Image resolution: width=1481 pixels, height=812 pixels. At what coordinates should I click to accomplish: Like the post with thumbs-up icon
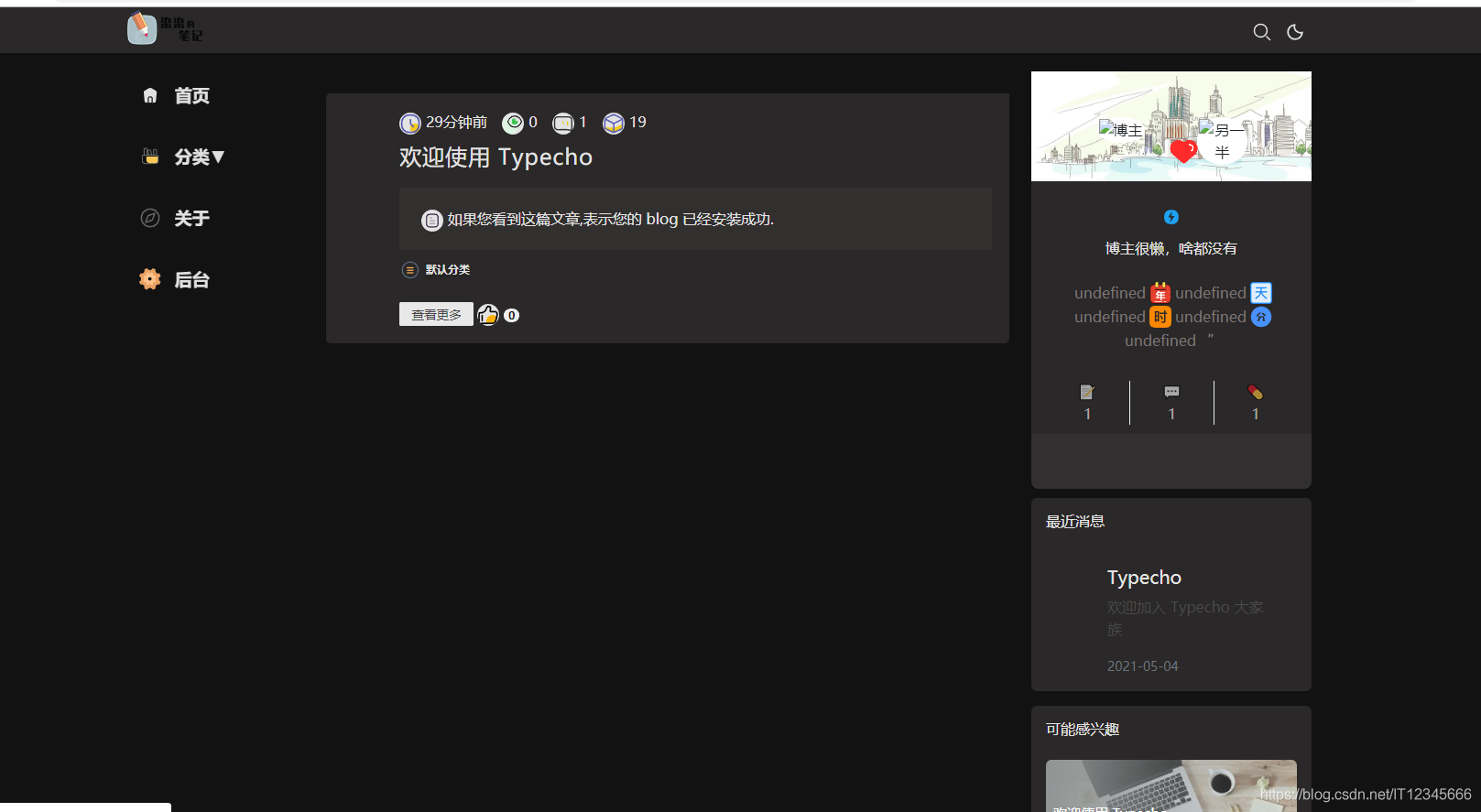click(488, 315)
